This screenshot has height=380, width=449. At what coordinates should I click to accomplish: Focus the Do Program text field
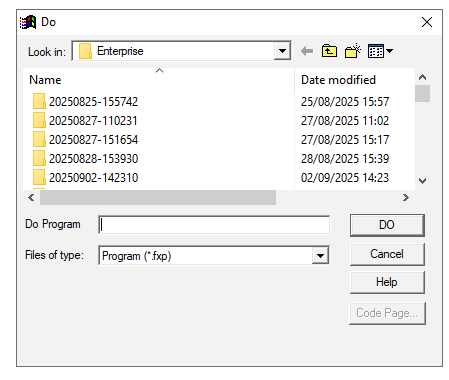click(214, 225)
